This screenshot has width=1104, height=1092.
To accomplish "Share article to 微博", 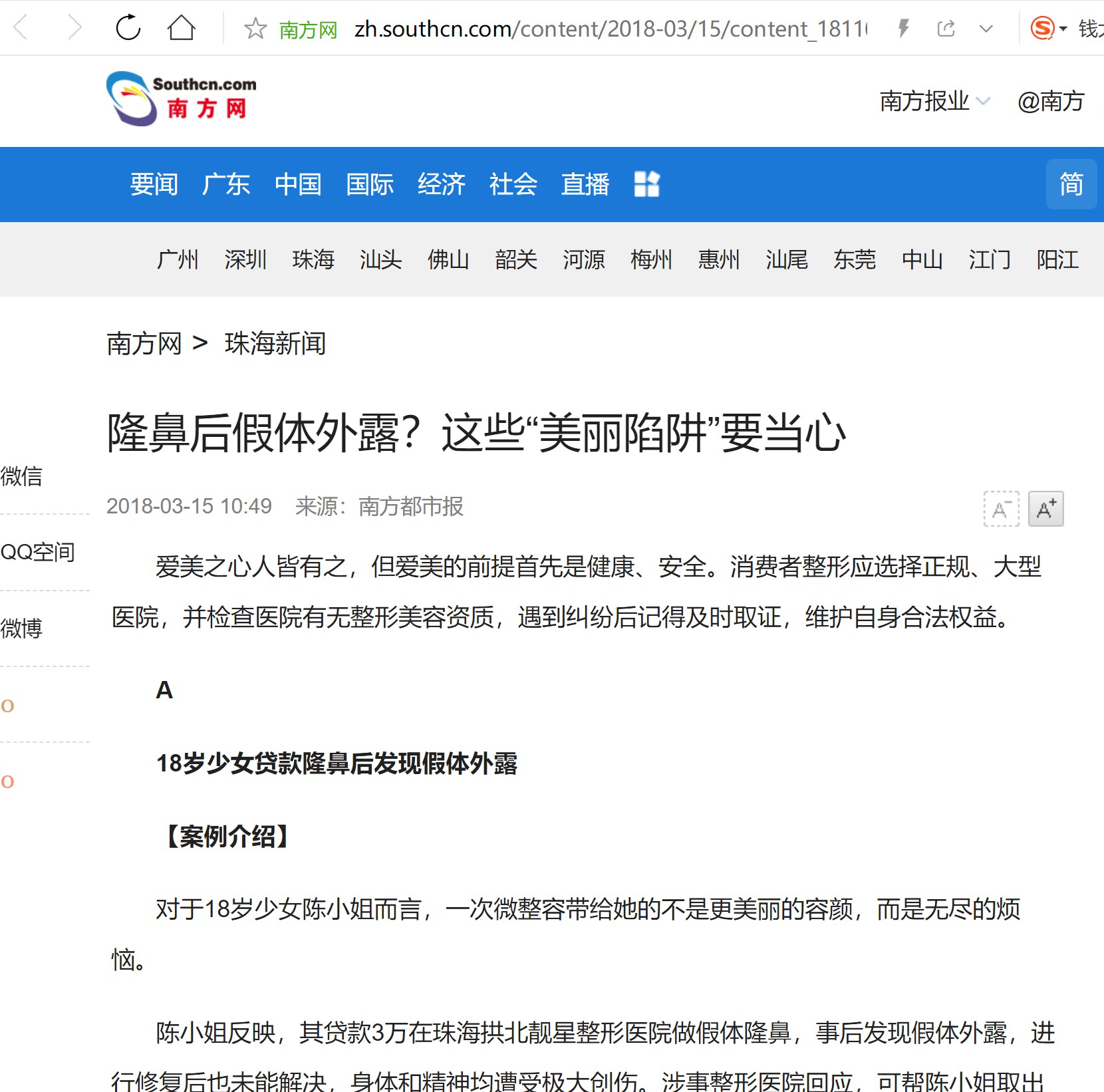I will [x=21, y=628].
